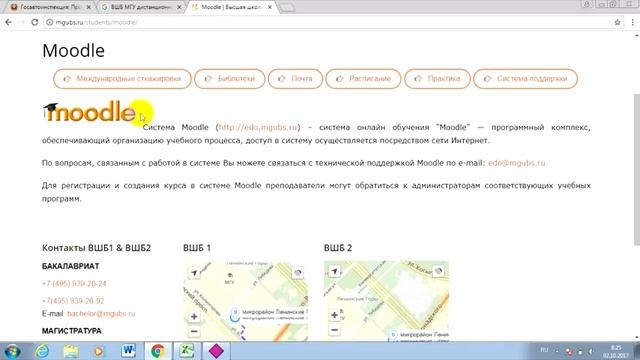Open Система поддержки page
The image size is (640, 360).
(525, 79)
